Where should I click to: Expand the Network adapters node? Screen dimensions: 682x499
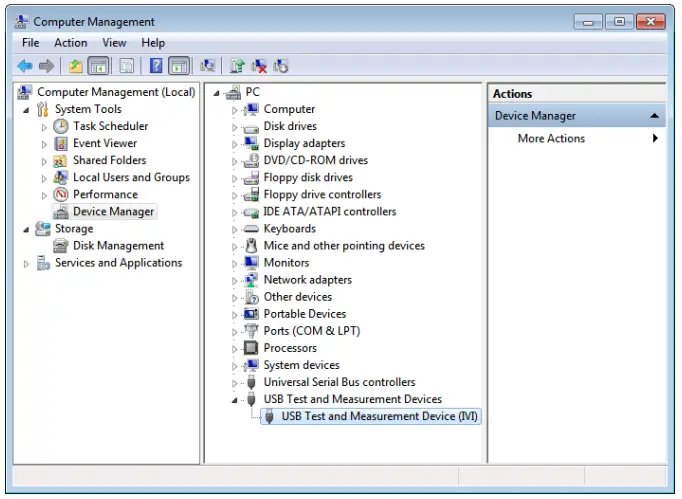tap(235, 280)
